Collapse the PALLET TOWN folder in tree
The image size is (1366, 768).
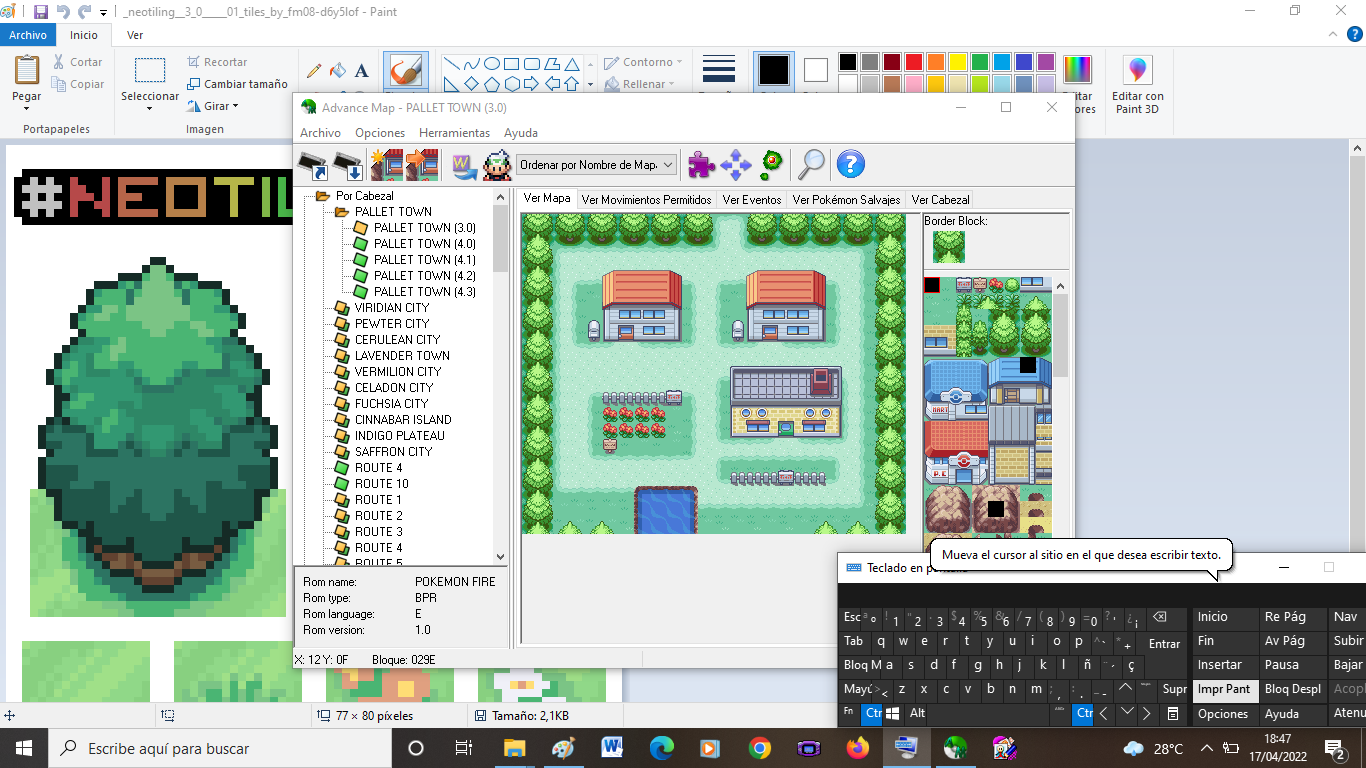point(341,212)
